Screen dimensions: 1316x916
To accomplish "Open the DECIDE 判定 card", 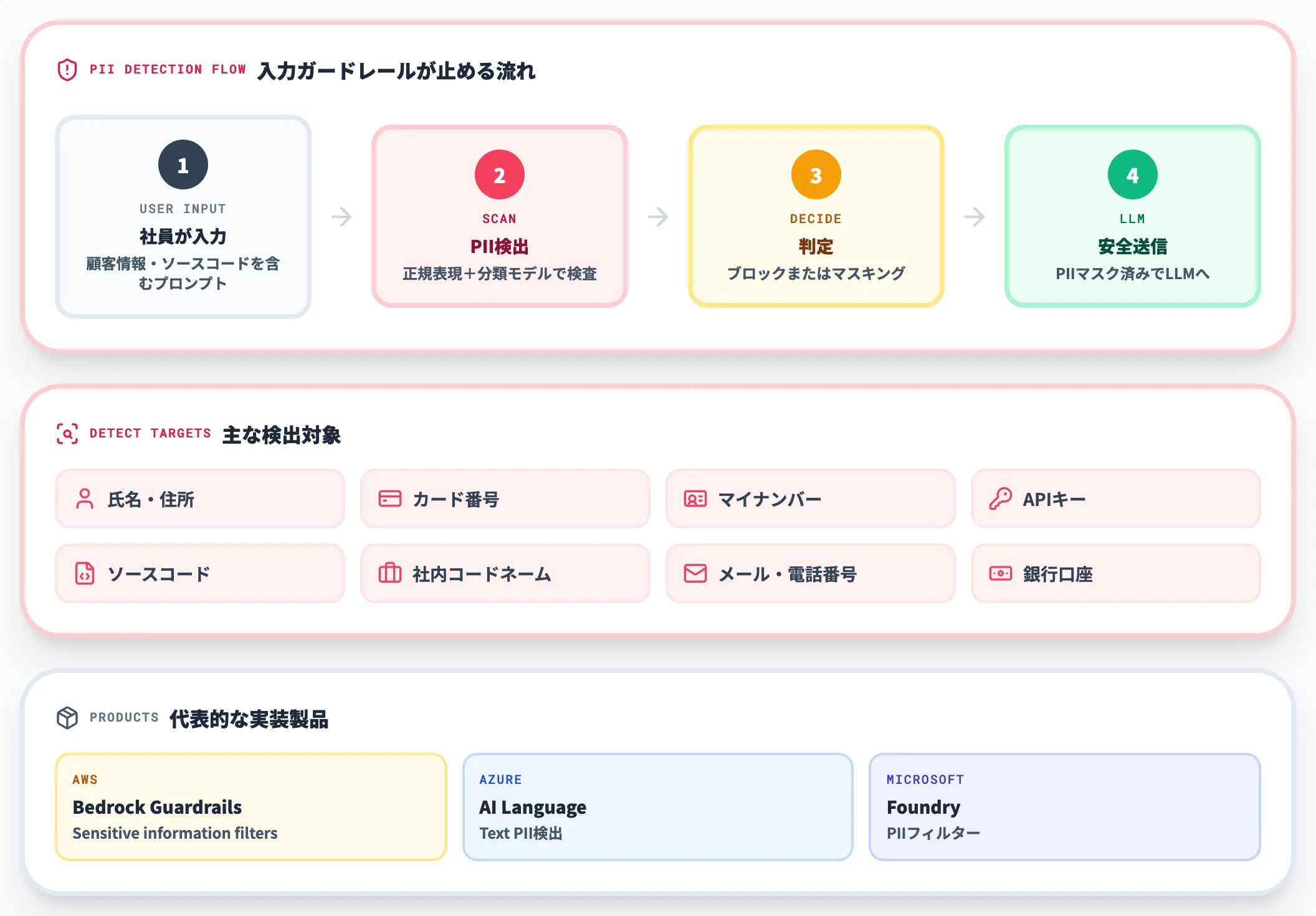I will pyautogui.click(x=816, y=216).
